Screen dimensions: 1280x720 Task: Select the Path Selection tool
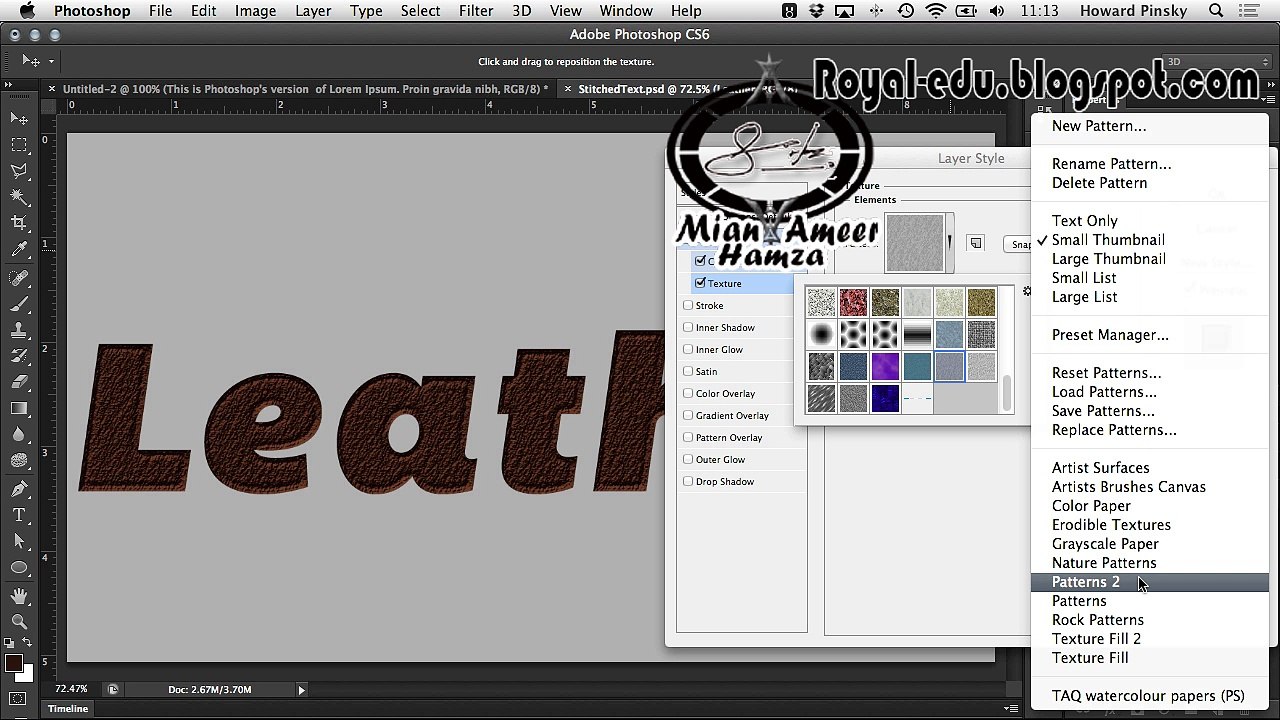pos(19,541)
